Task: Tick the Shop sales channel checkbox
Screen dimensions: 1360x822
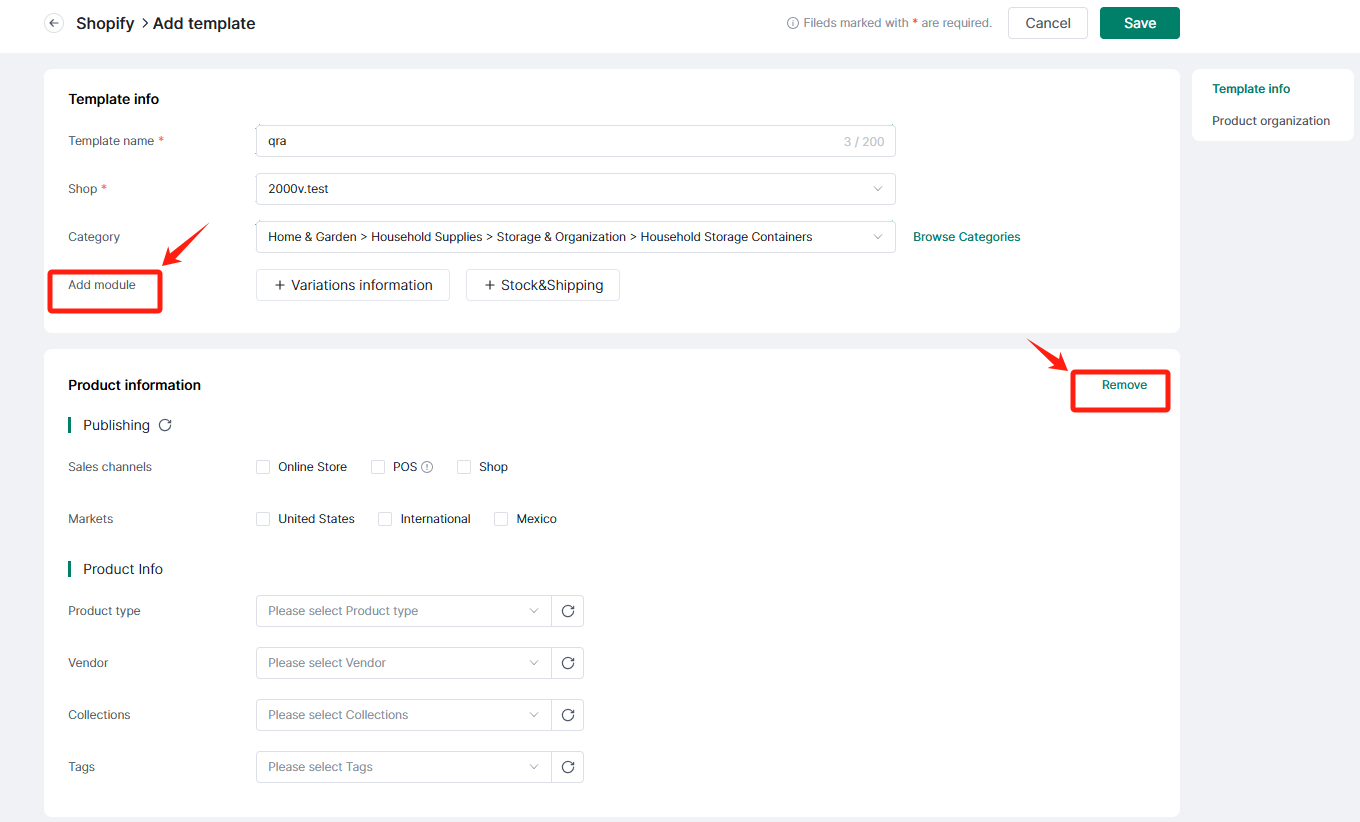Action: 464,467
